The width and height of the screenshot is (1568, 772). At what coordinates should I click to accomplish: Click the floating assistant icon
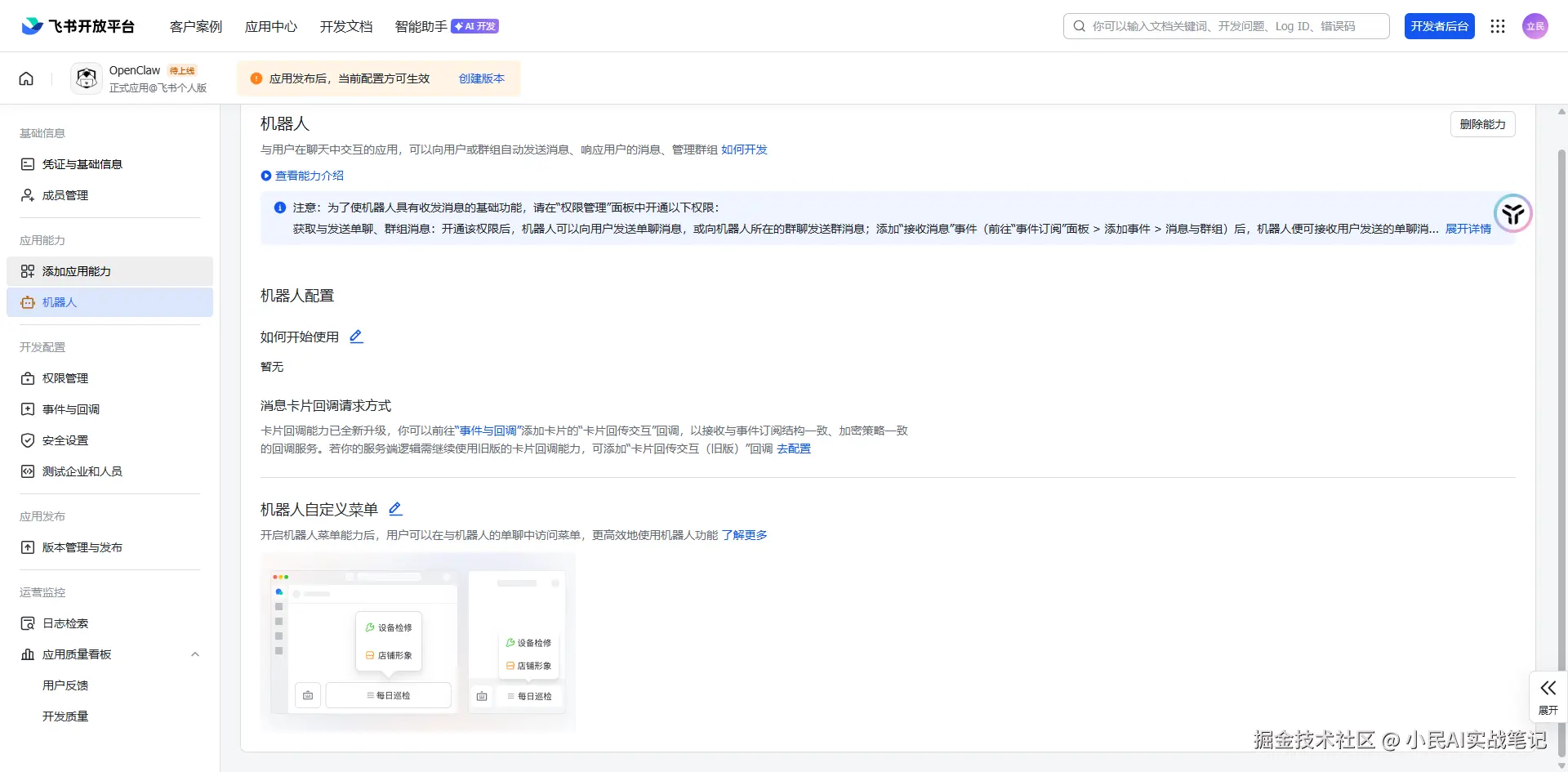click(1512, 214)
